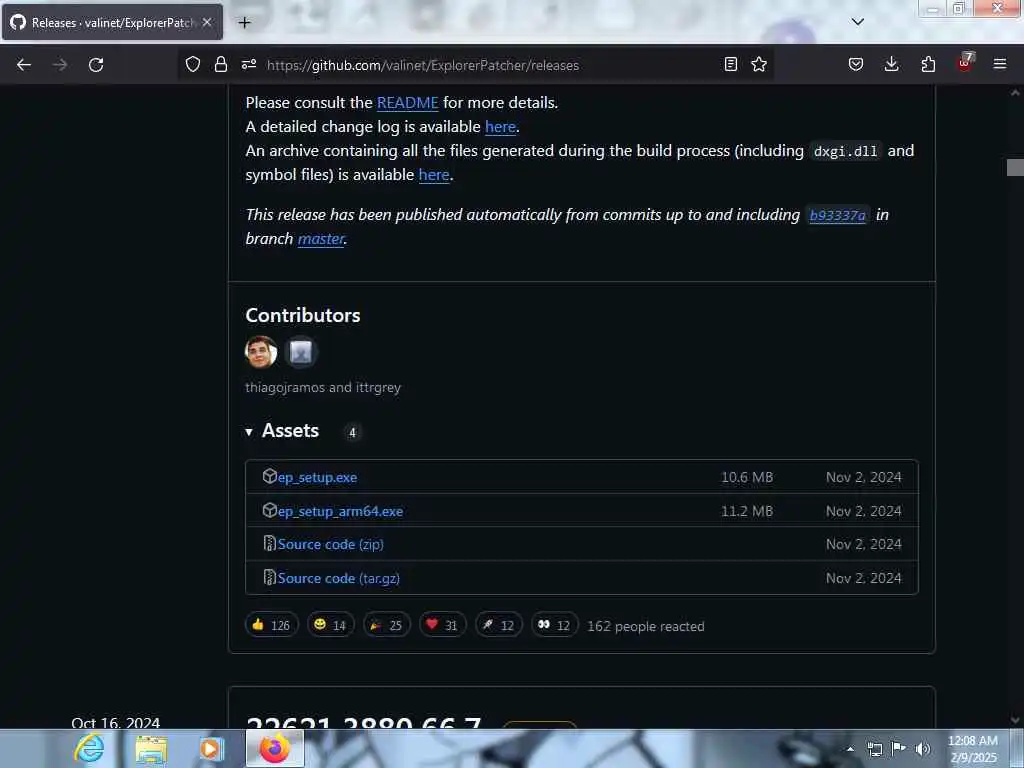Download ep_setup_arm64.exe
Viewport: 1024px width, 768px height.
tap(340, 511)
